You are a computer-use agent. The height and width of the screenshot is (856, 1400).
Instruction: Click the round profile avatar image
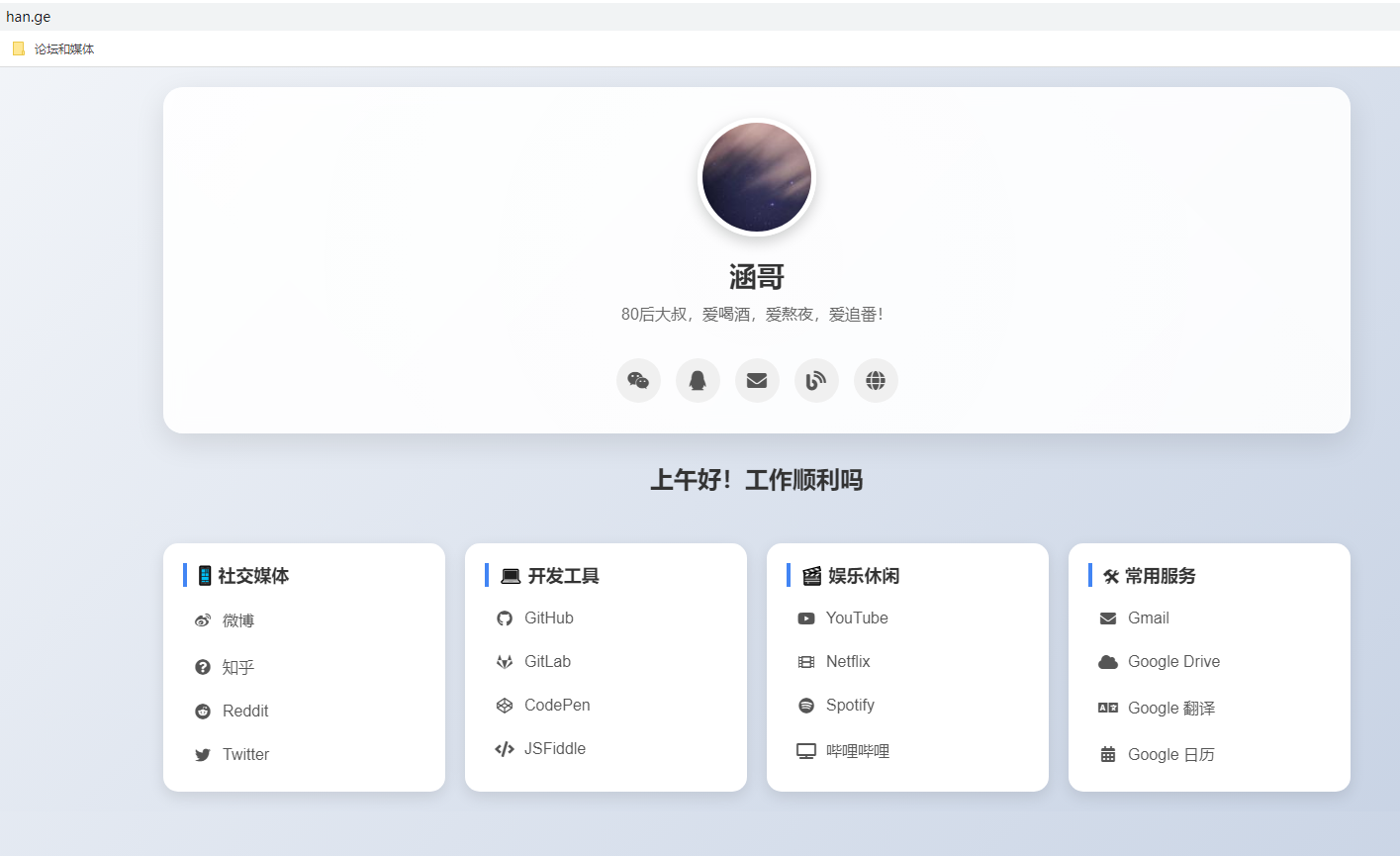click(x=757, y=177)
